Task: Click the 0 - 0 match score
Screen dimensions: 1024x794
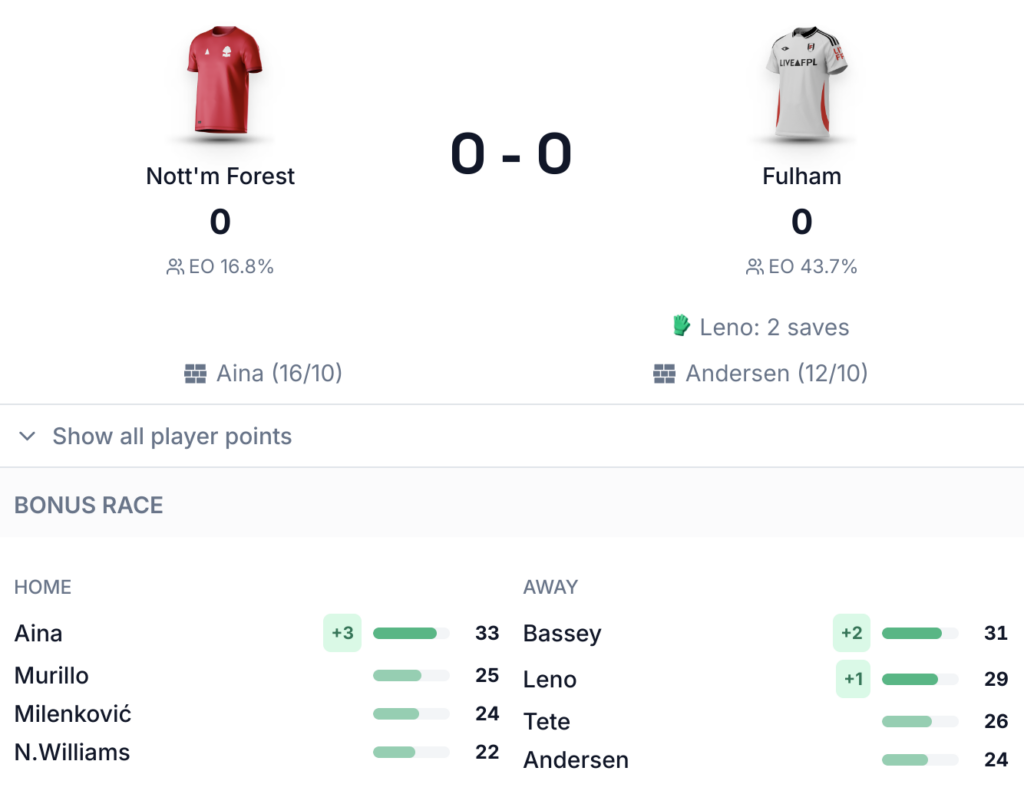Action: [x=511, y=153]
